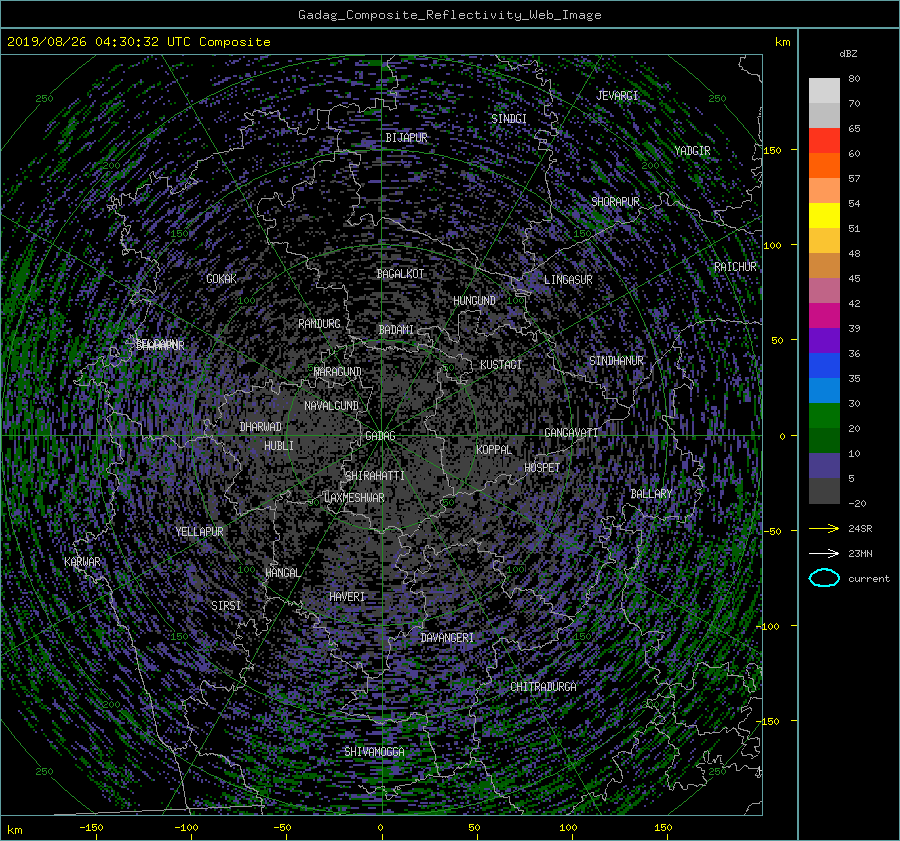Click the HAVERI city label
The width and height of the screenshot is (900, 841).
click(347, 596)
